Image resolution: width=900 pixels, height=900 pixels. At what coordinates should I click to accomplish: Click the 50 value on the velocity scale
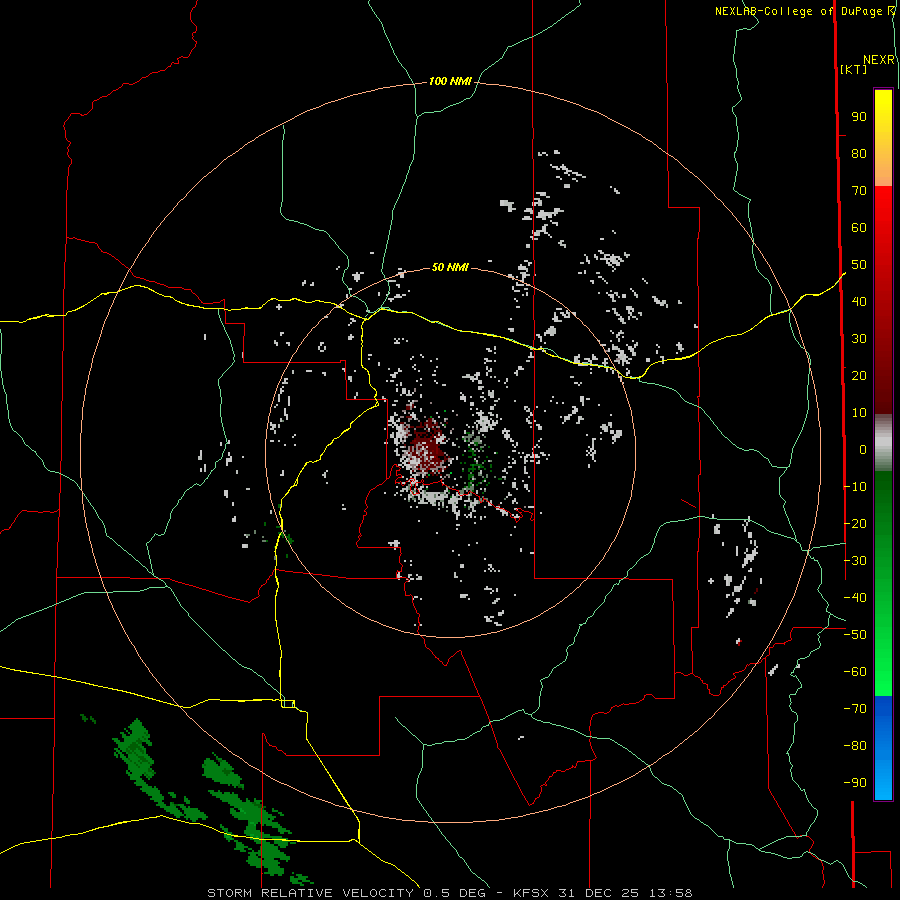click(859, 265)
